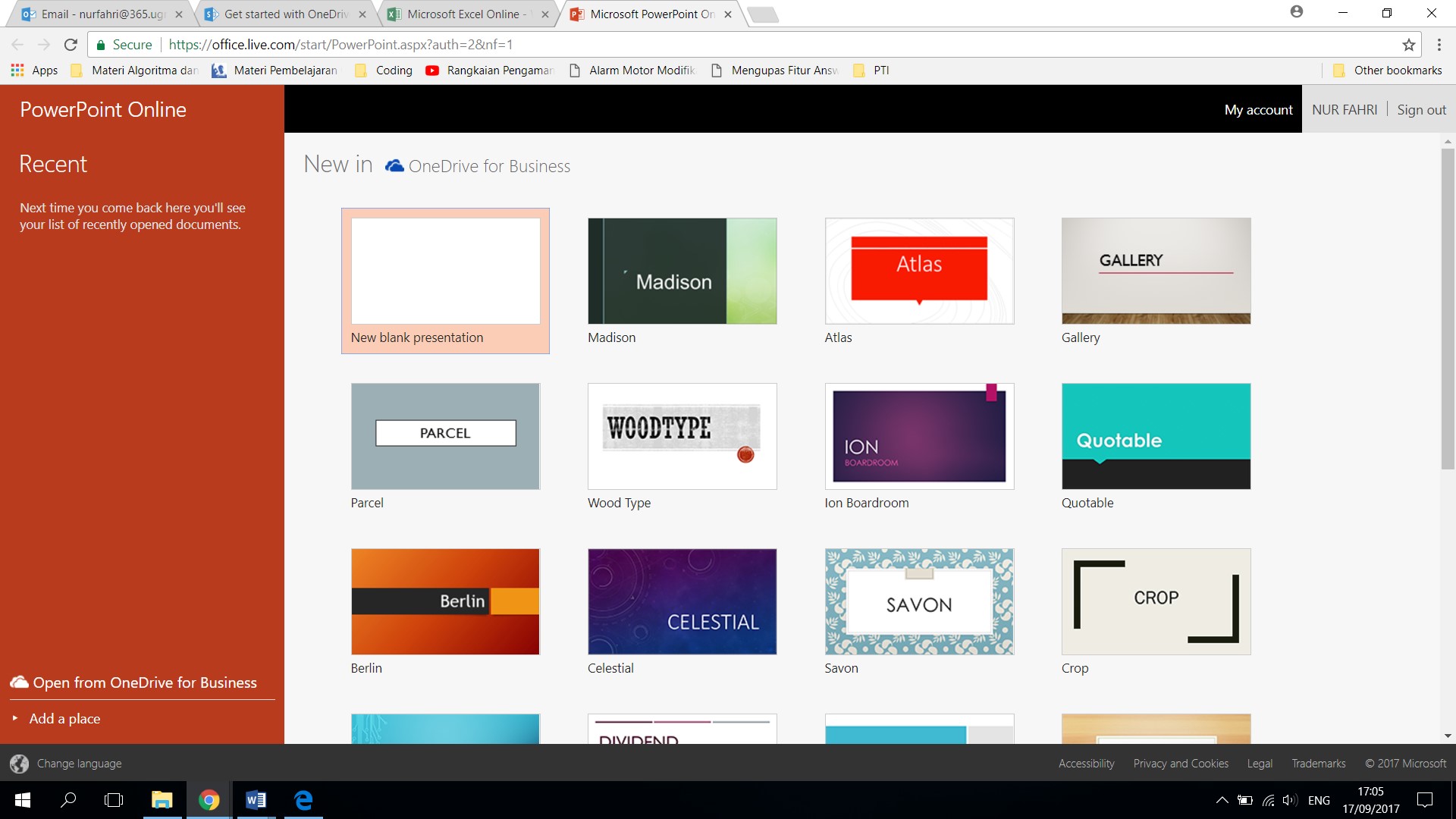Click the OneDrive for Business cloud icon
The height and width of the screenshot is (819, 1456).
click(394, 165)
